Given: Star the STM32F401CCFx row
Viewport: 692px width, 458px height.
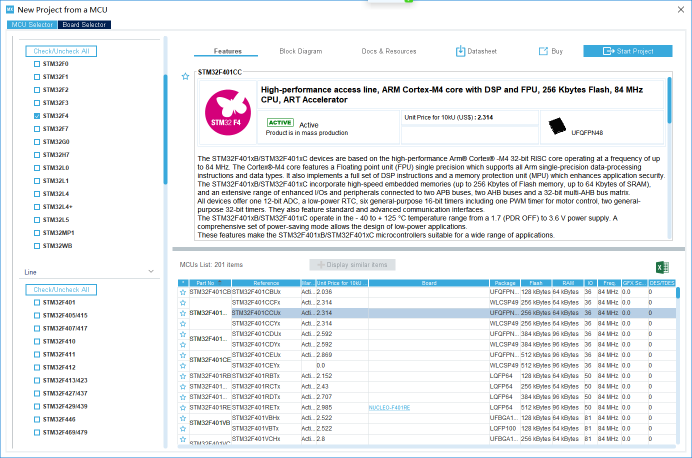Looking at the screenshot, I should tap(183, 303).
